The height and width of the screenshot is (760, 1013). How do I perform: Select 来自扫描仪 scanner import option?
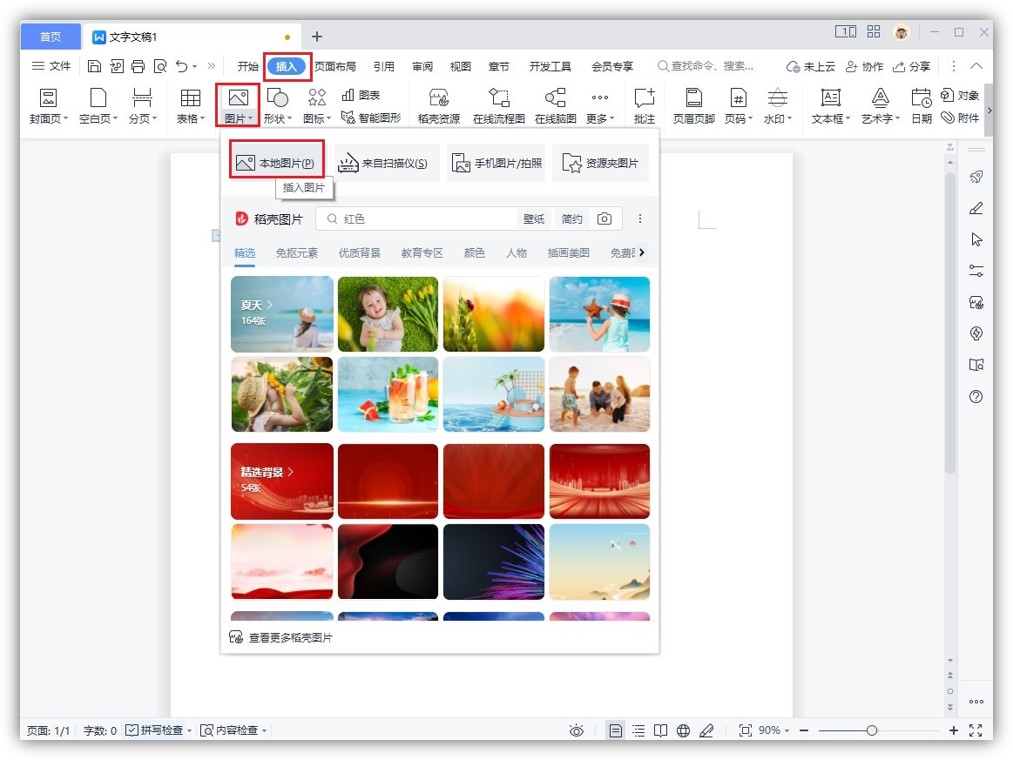click(386, 163)
